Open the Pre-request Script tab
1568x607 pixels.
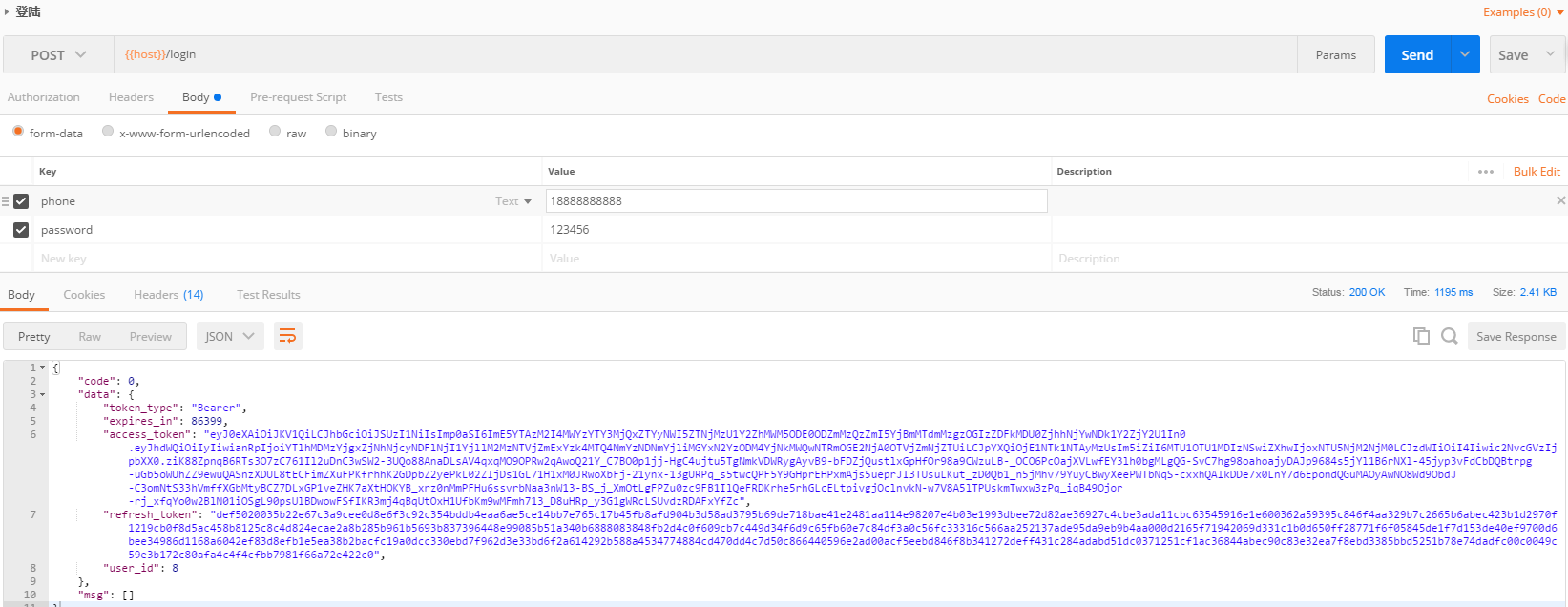(x=298, y=97)
